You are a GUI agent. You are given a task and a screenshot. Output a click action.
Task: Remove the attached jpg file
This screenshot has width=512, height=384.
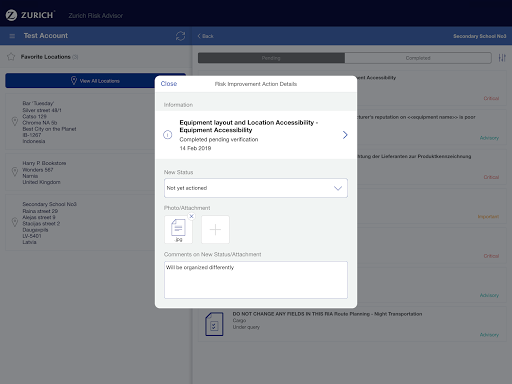pyautogui.click(x=191, y=216)
